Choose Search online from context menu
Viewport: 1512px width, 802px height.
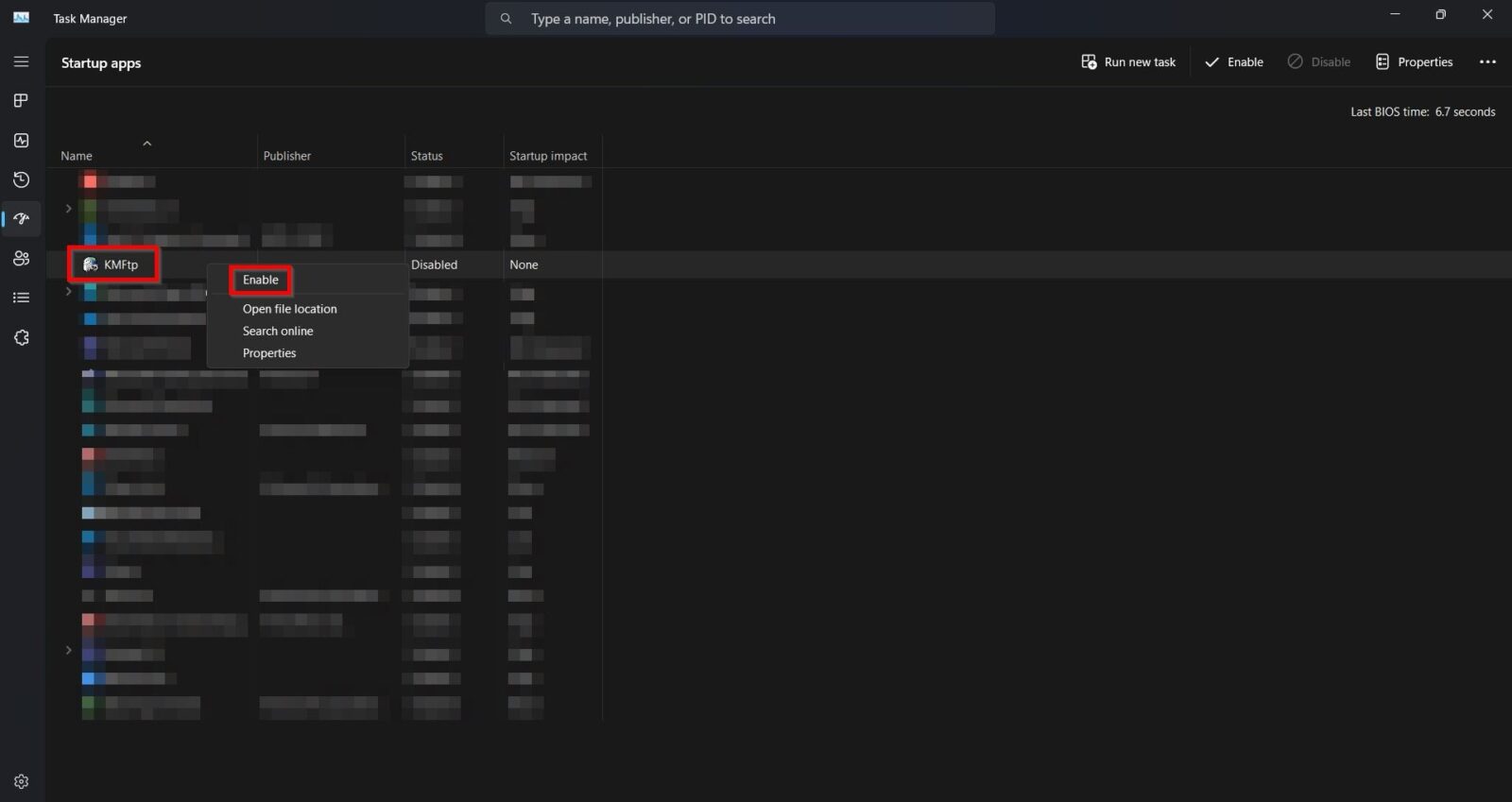tap(278, 332)
